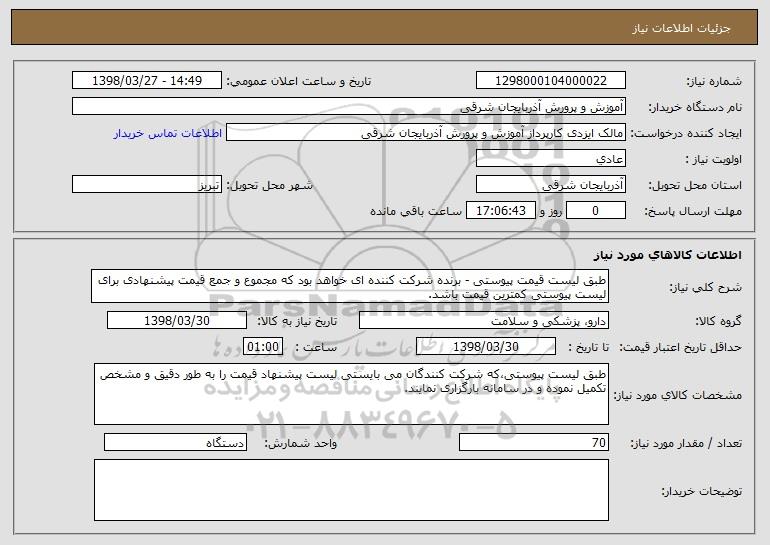Image resolution: width=770 pixels, height=545 pixels.
Task: Click the واحد شمارش field دستگاه
Action: (175, 443)
